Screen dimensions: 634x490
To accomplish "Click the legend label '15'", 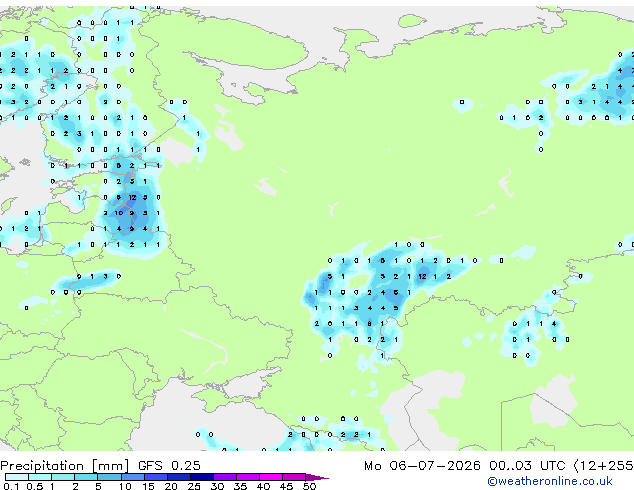I will [148, 486].
